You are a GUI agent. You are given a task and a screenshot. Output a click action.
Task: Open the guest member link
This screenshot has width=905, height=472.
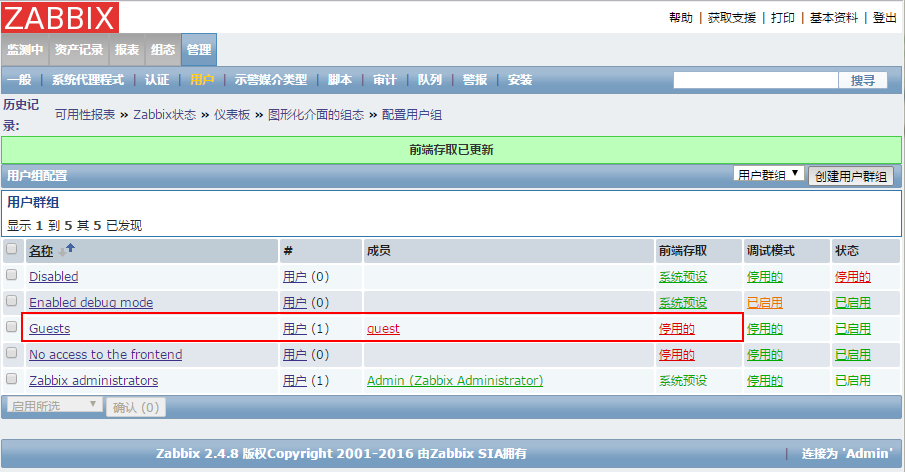(383, 328)
